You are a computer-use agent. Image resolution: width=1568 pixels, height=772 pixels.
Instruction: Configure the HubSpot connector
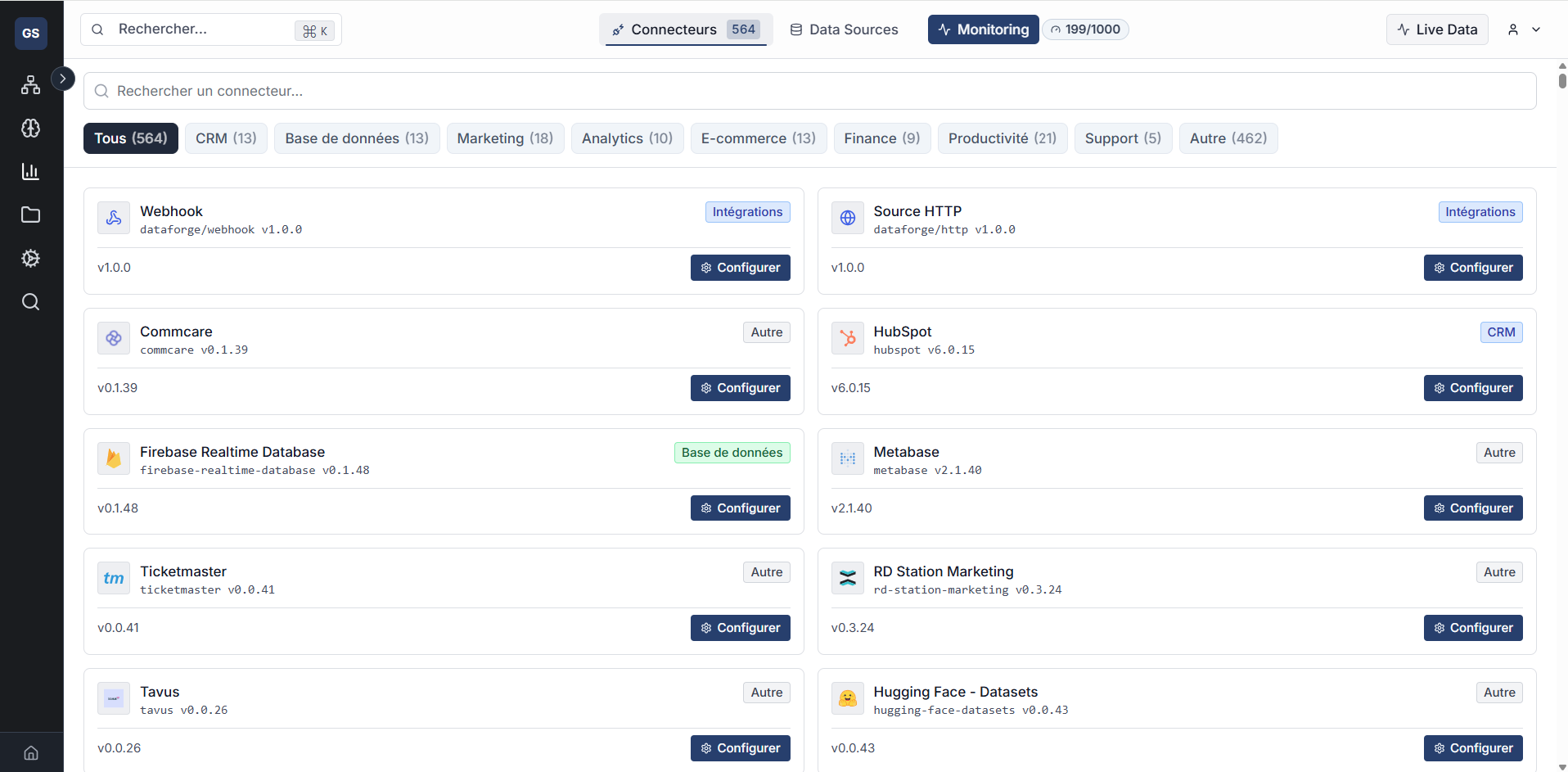coord(1473,388)
